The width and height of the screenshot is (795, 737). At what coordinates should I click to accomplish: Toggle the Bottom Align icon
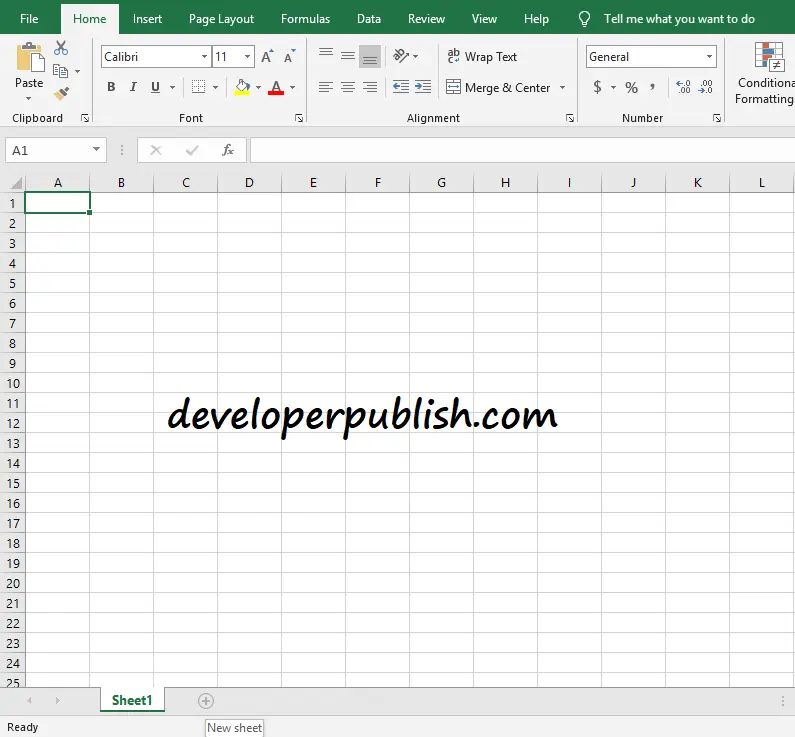coord(370,56)
